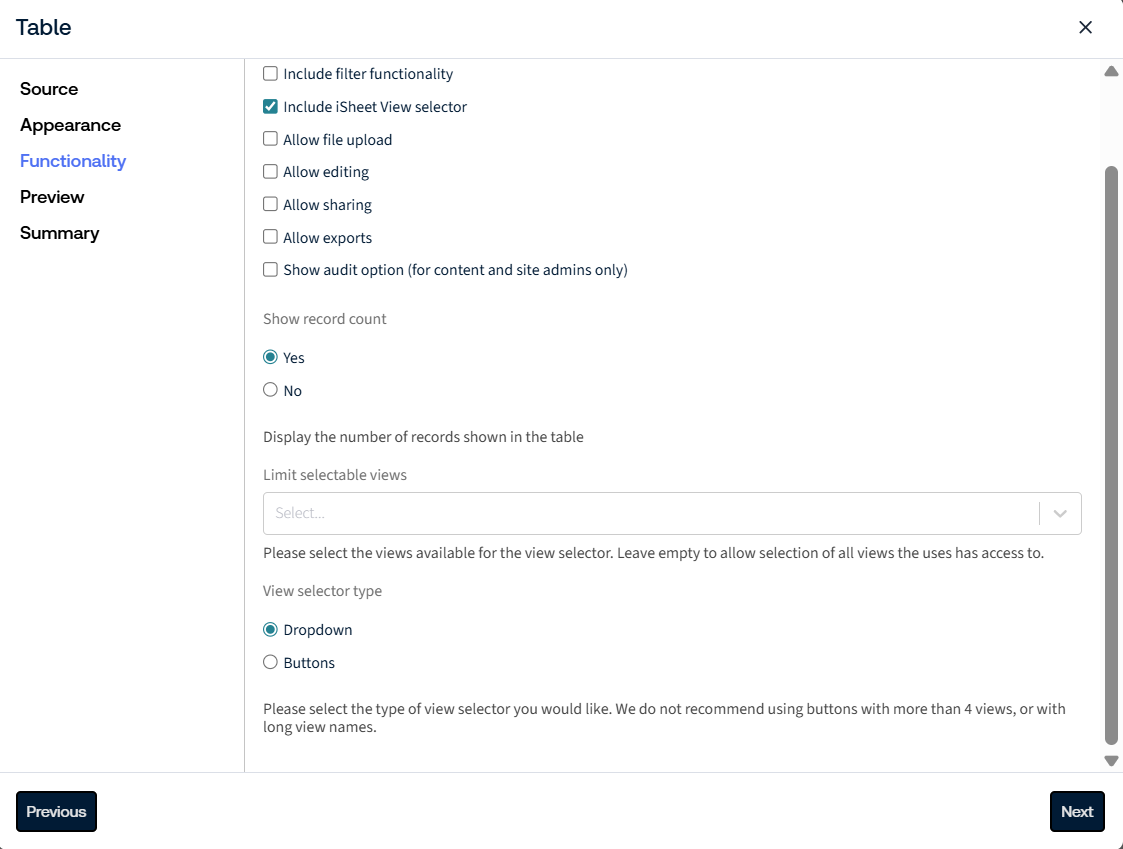
Task: Enable Include filter functionality checkbox
Action: (x=270, y=74)
